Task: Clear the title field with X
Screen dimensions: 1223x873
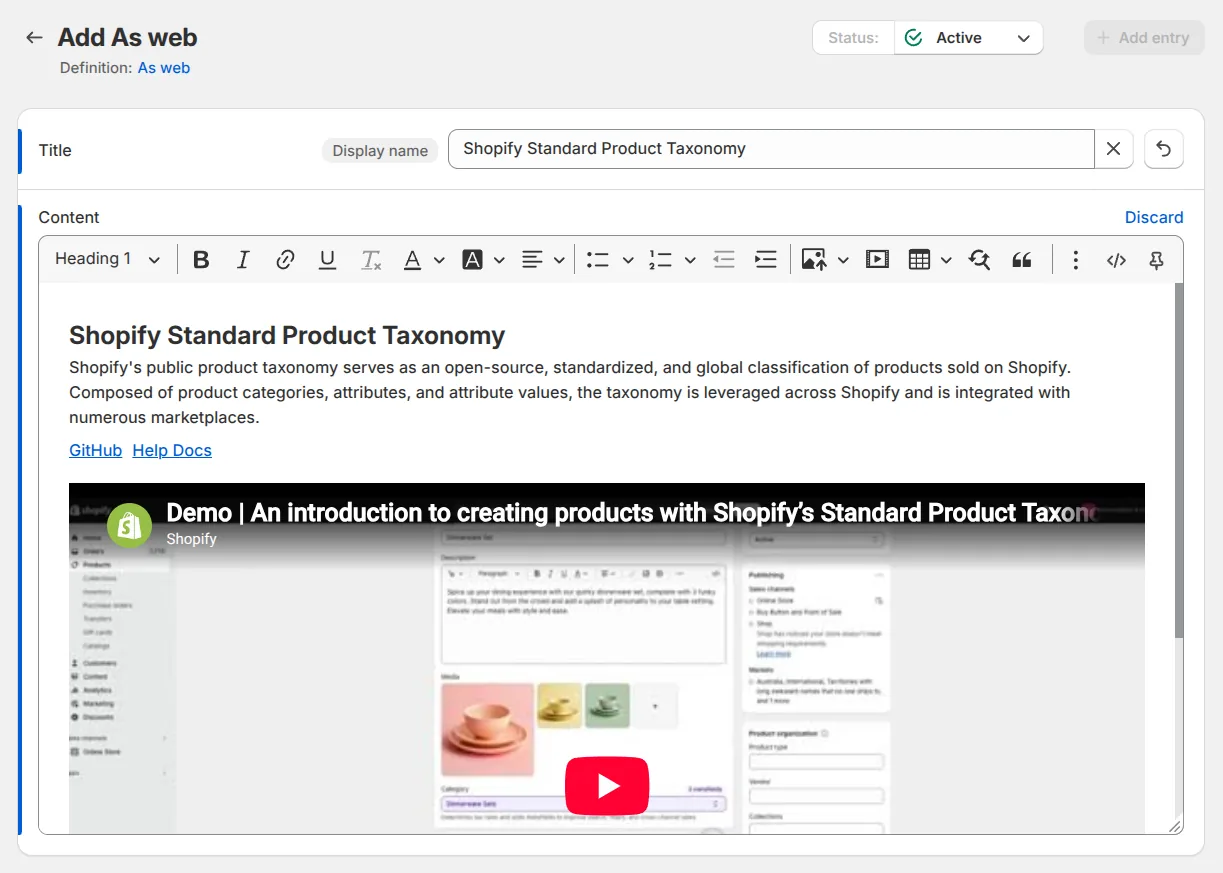Action: (1113, 149)
